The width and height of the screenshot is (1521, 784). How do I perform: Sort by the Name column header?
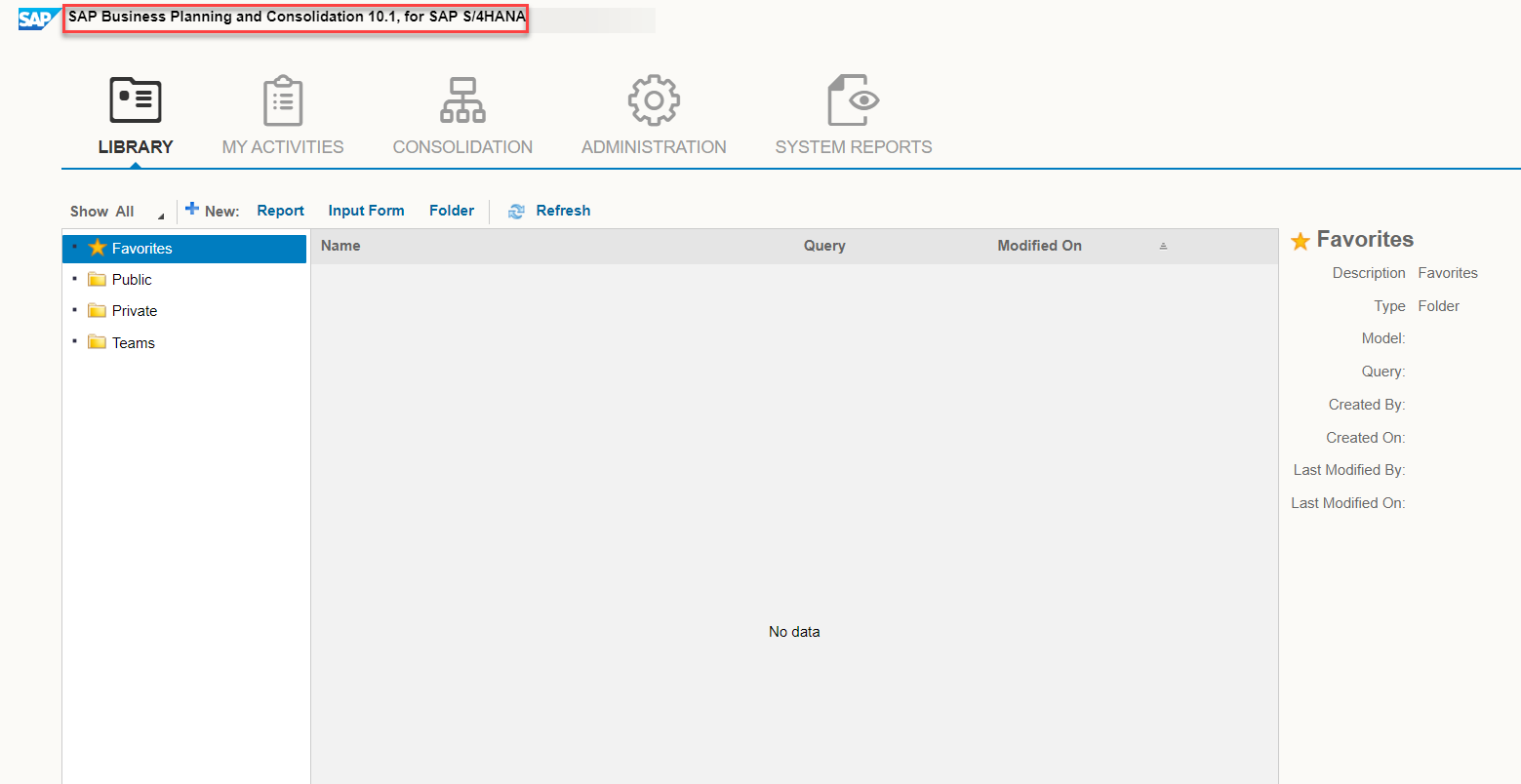[340, 246]
